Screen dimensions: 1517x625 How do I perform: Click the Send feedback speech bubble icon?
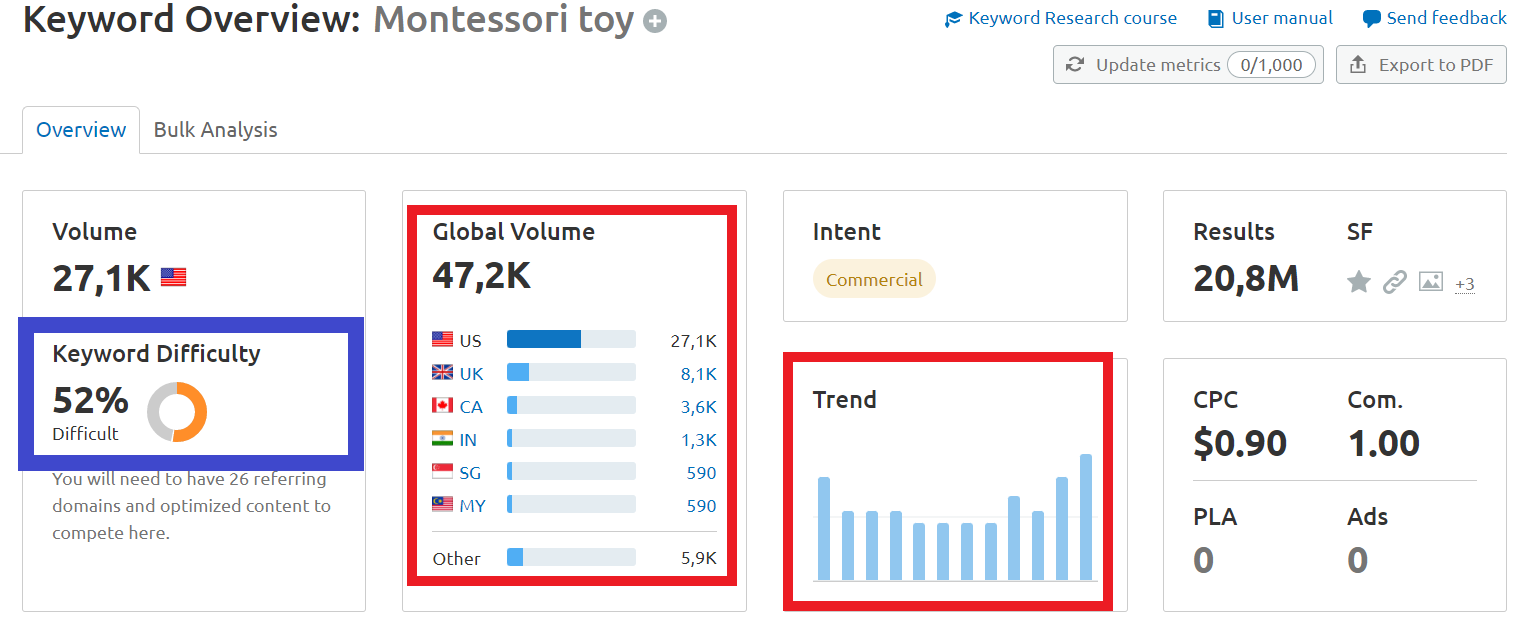coord(1372,19)
